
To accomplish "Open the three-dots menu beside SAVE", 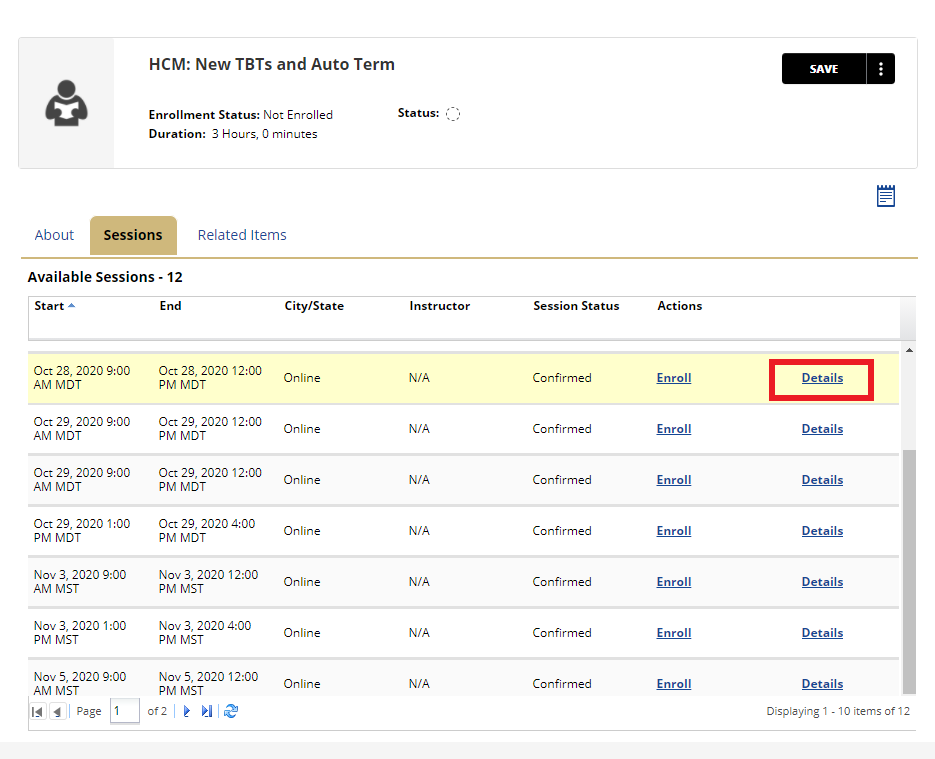I will (881, 69).
